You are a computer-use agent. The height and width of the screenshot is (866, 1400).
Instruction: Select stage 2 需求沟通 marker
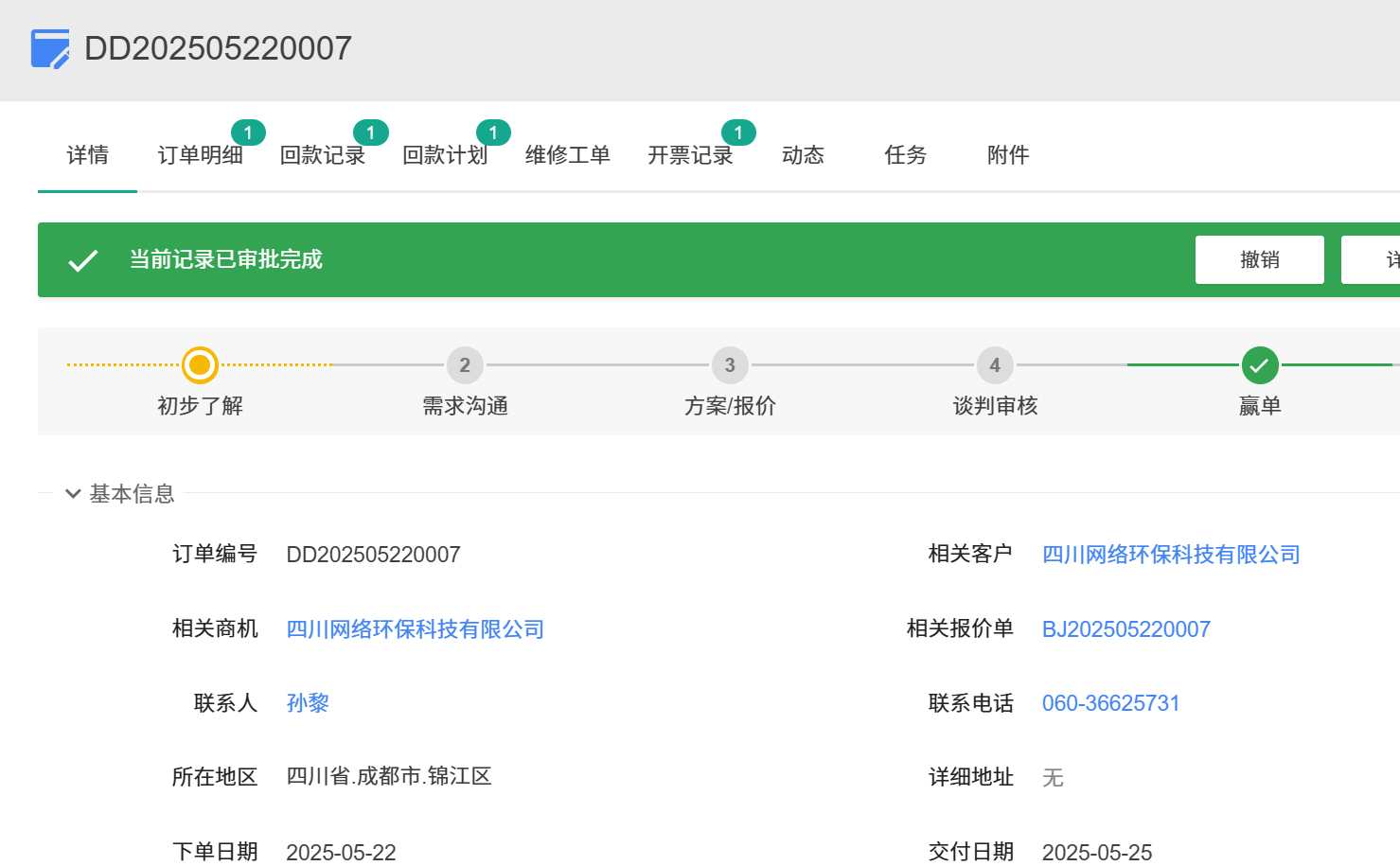tap(465, 365)
